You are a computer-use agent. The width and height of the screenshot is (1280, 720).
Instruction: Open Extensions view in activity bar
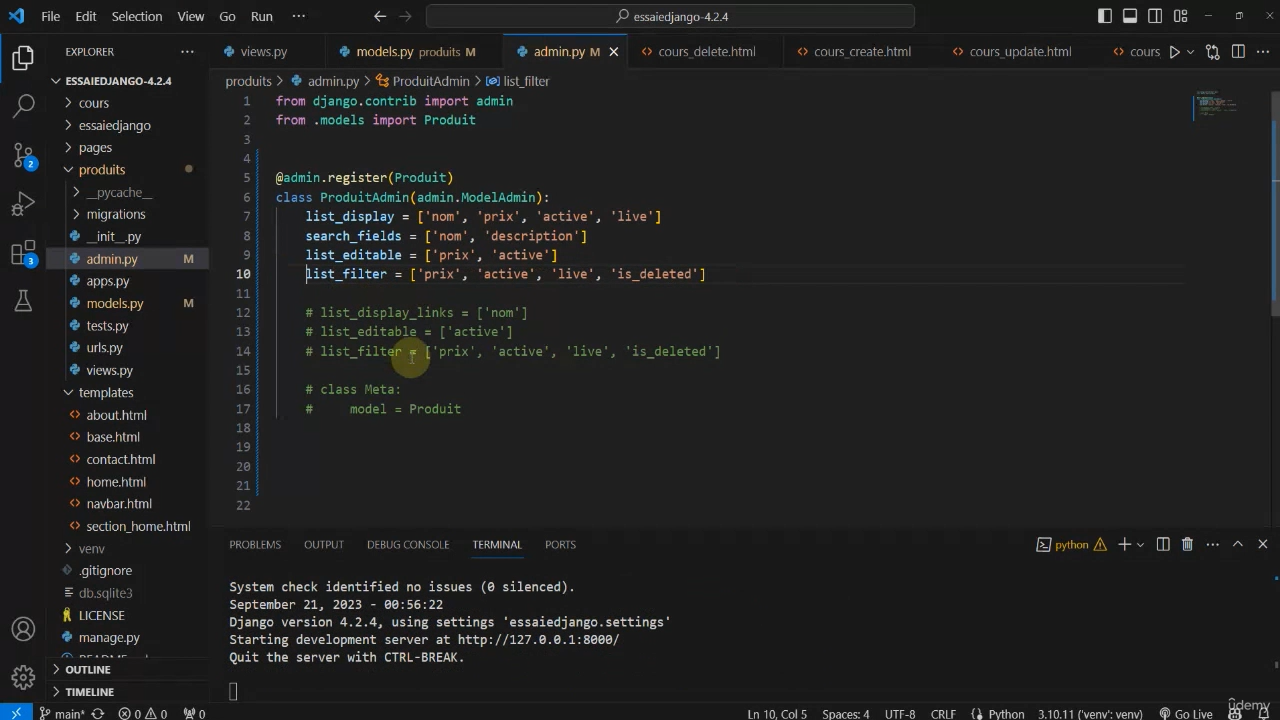tap(24, 254)
